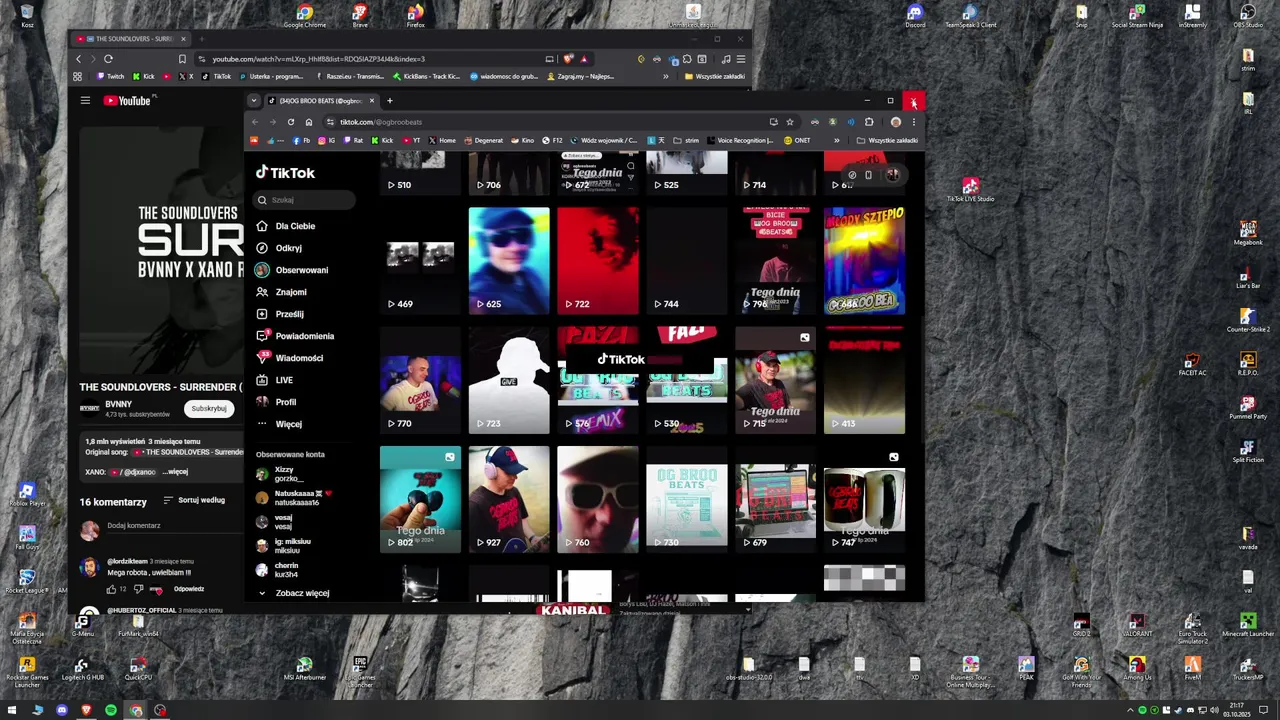Viewport: 1280px width, 720px height.
Task: Open VALORANT desktop shortcut
Action: click(x=1137, y=626)
